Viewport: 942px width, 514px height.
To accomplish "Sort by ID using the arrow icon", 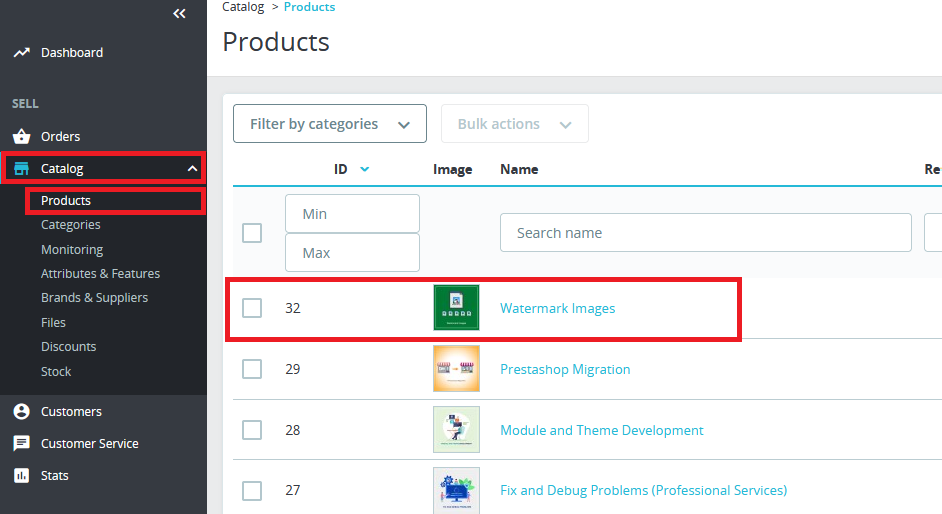I will pos(364,170).
